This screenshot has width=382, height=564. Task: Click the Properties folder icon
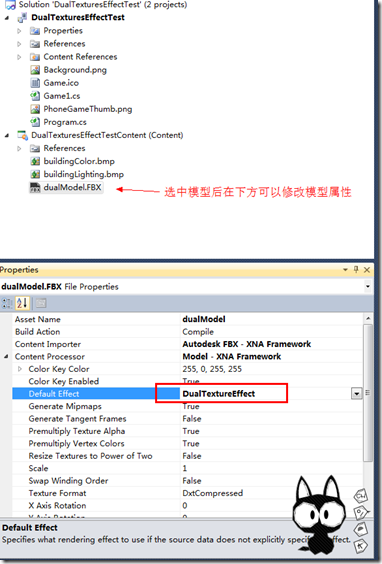click(x=35, y=31)
